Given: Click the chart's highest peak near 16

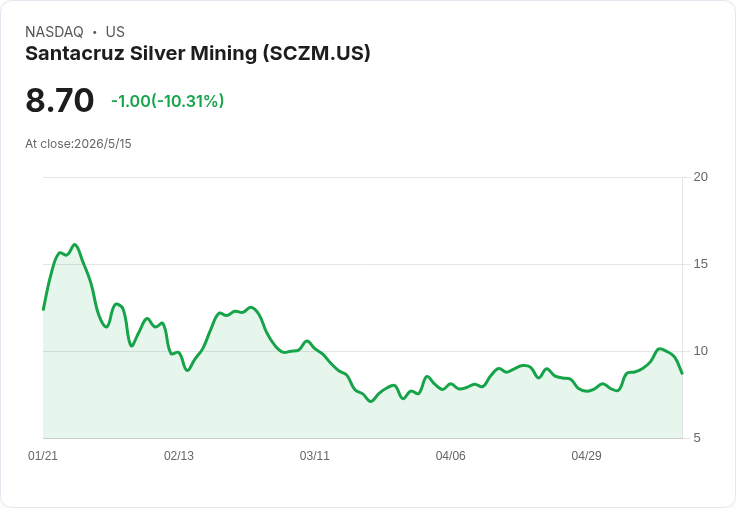Looking at the screenshot, I should (x=75, y=245).
